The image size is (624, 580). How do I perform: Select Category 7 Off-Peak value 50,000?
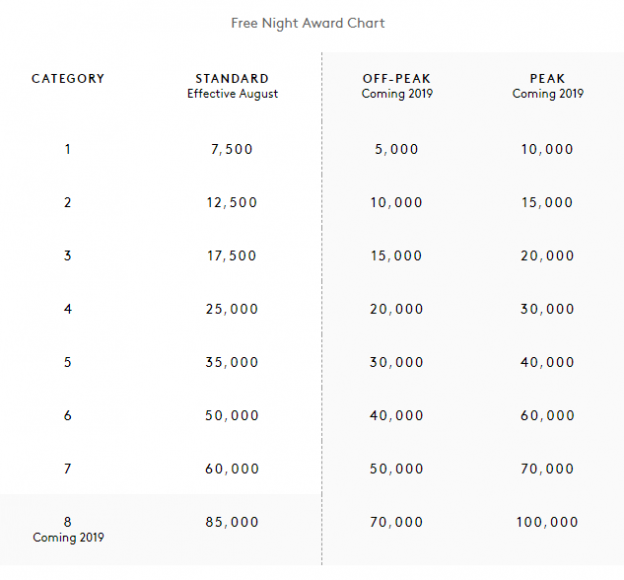(x=396, y=468)
